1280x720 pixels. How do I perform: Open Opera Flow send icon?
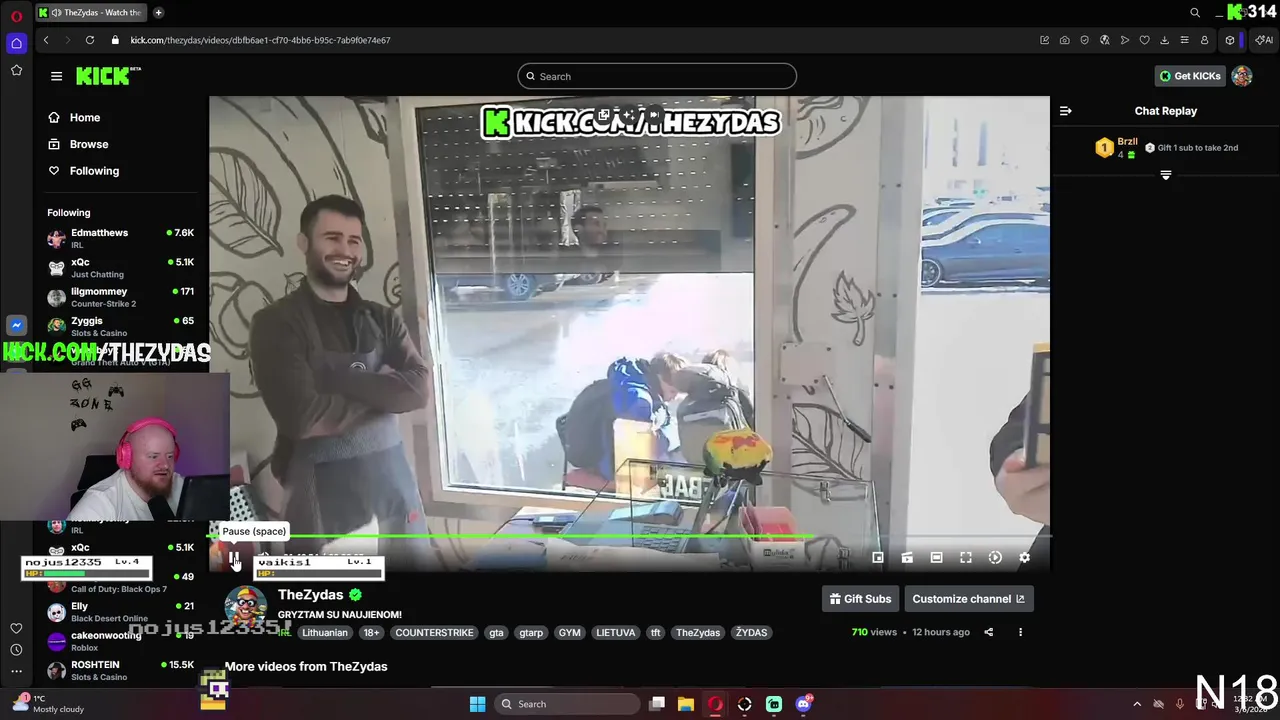(x=1124, y=40)
